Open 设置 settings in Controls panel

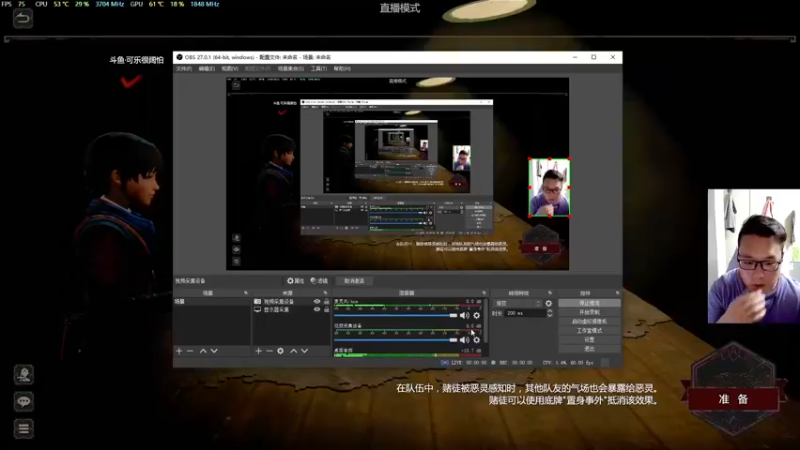(x=589, y=339)
